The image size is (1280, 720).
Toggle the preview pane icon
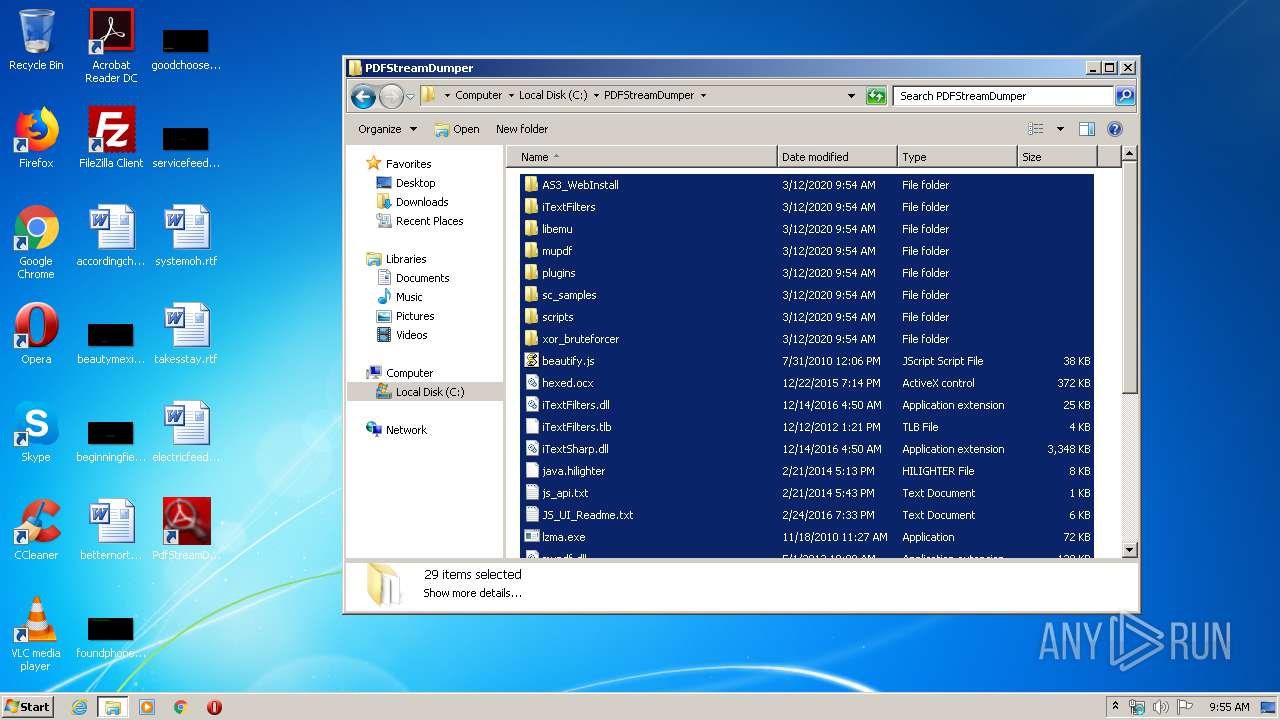click(x=1087, y=129)
